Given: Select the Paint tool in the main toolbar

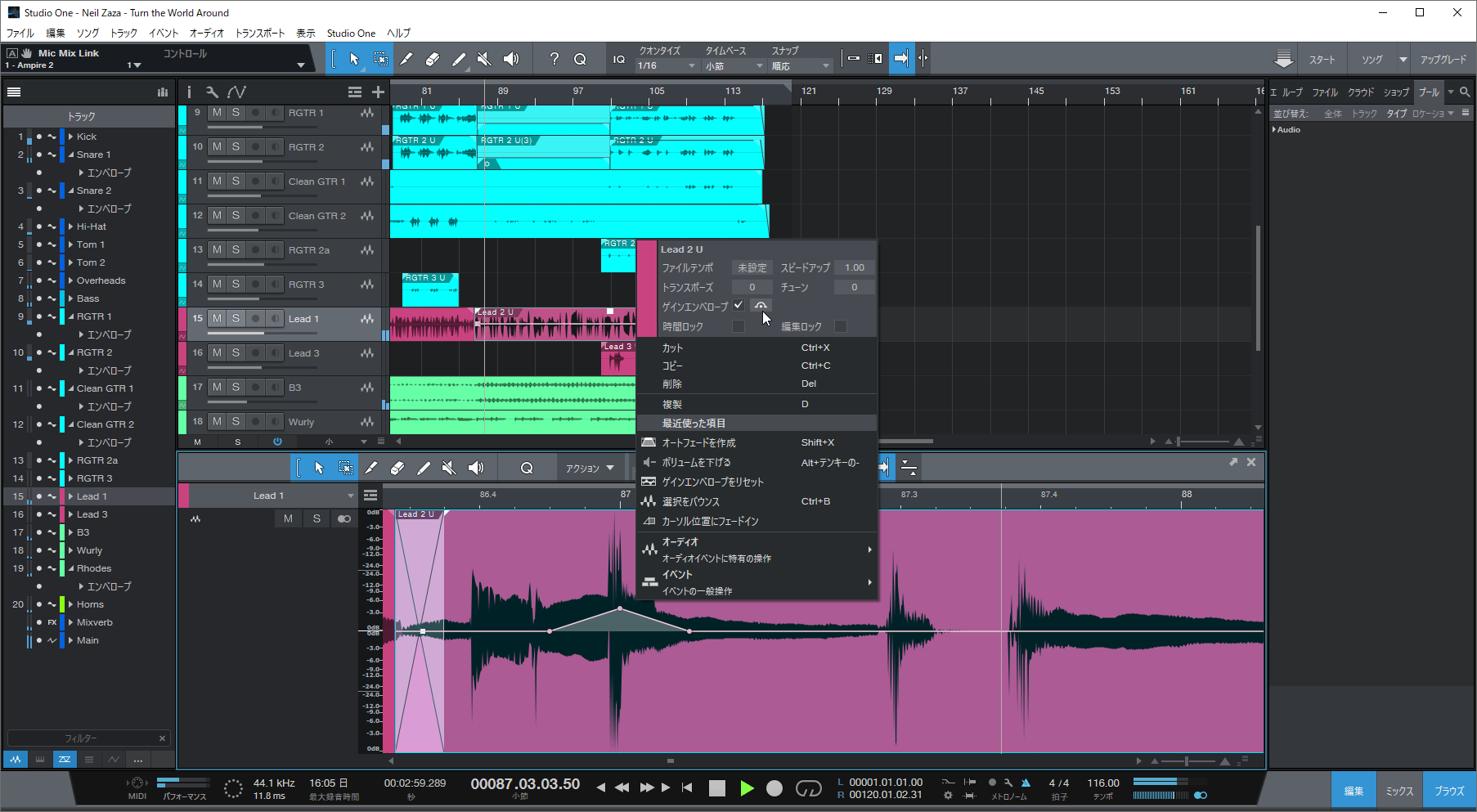Looking at the screenshot, I should (x=459, y=59).
